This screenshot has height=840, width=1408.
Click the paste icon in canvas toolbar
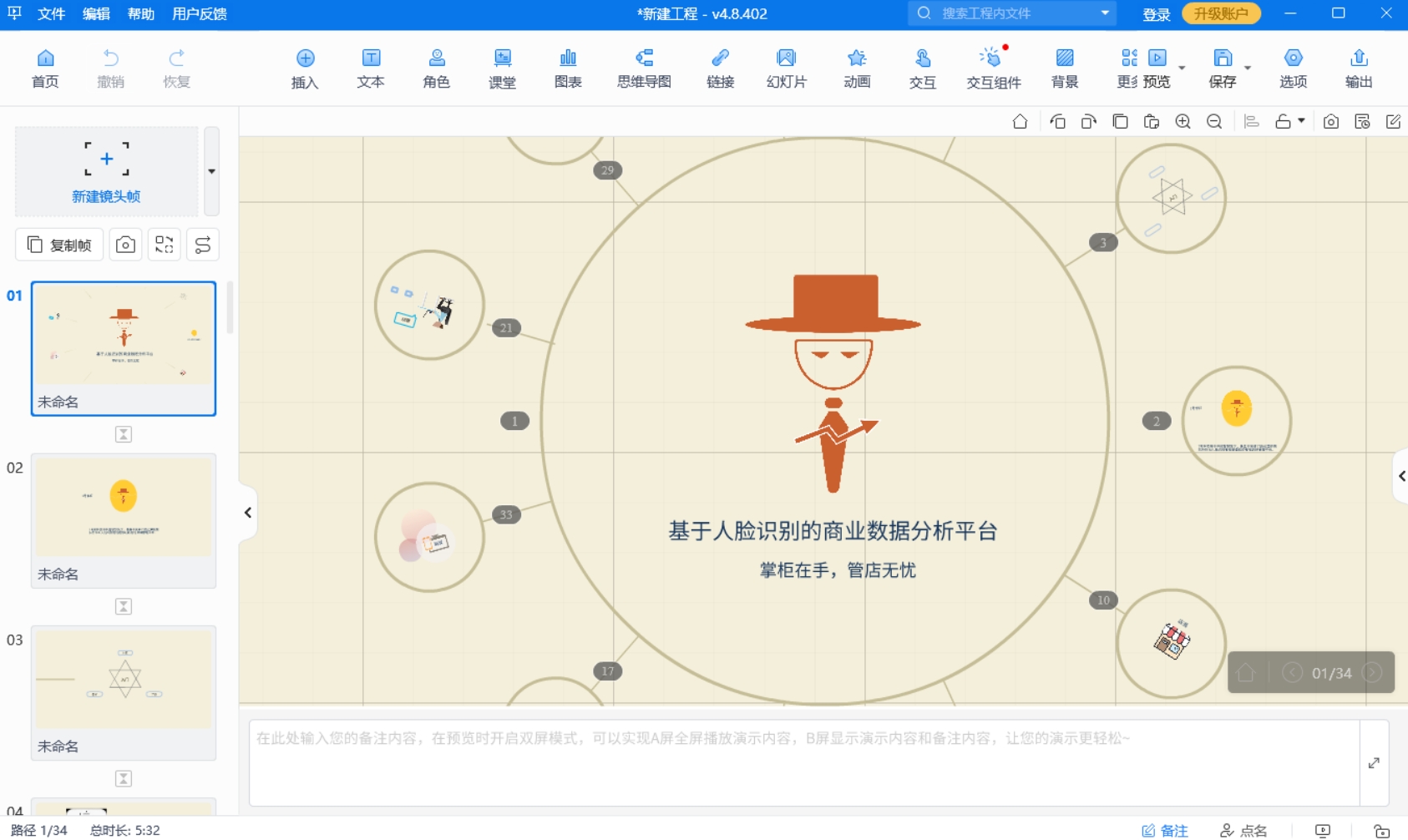point(1151,122)
